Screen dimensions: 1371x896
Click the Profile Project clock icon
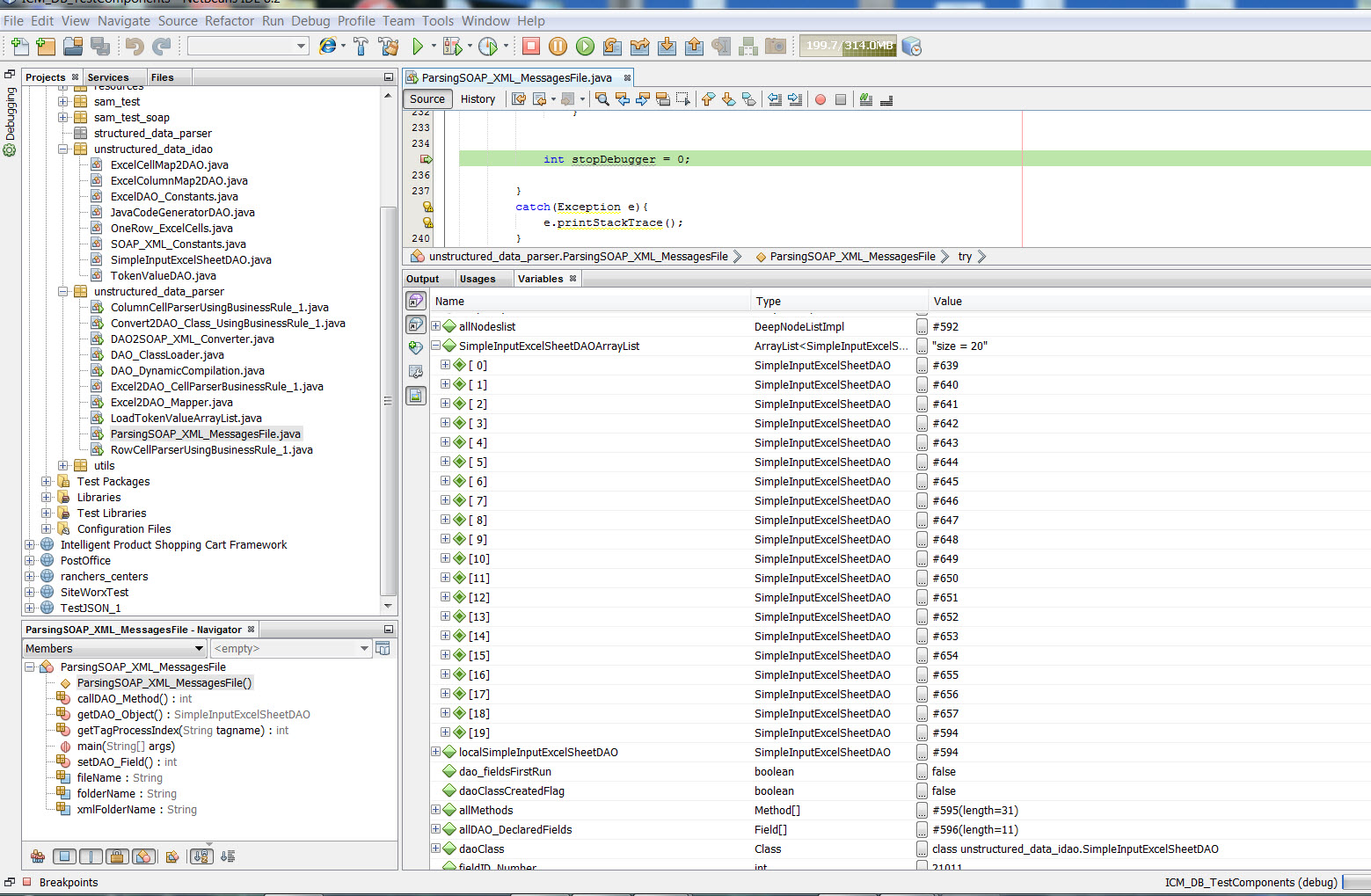coord(488,47)
